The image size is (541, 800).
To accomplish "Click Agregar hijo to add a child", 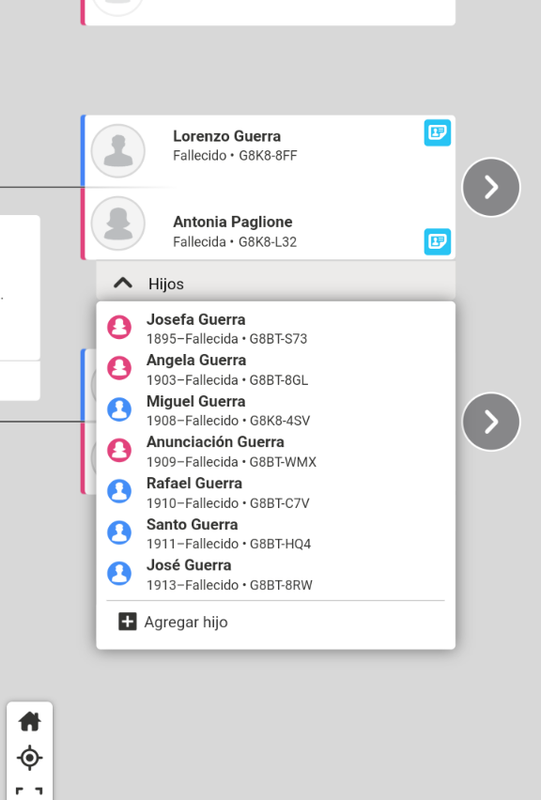I will [x=186, y=622].
